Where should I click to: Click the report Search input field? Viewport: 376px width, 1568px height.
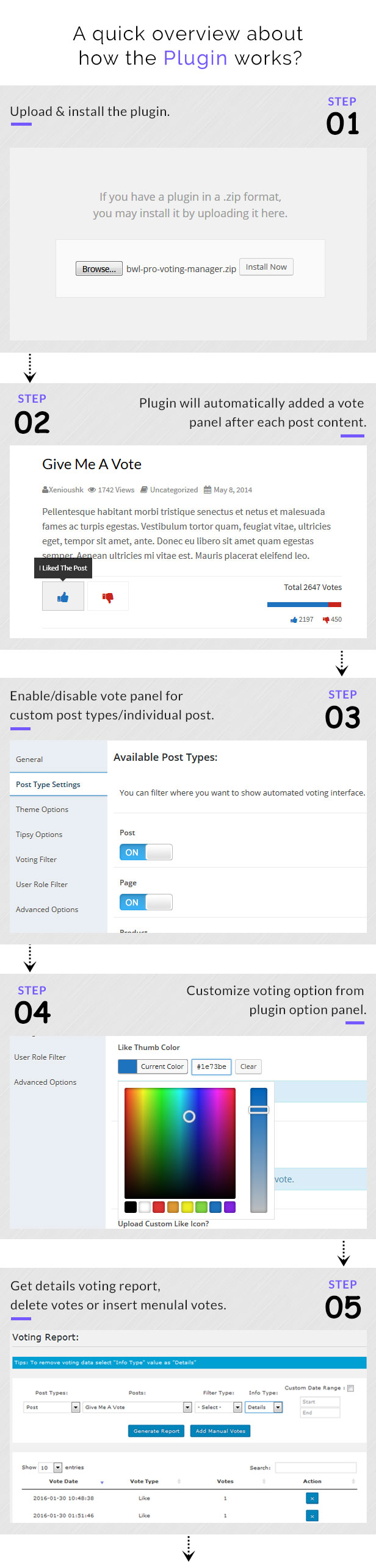point(316,1467)
